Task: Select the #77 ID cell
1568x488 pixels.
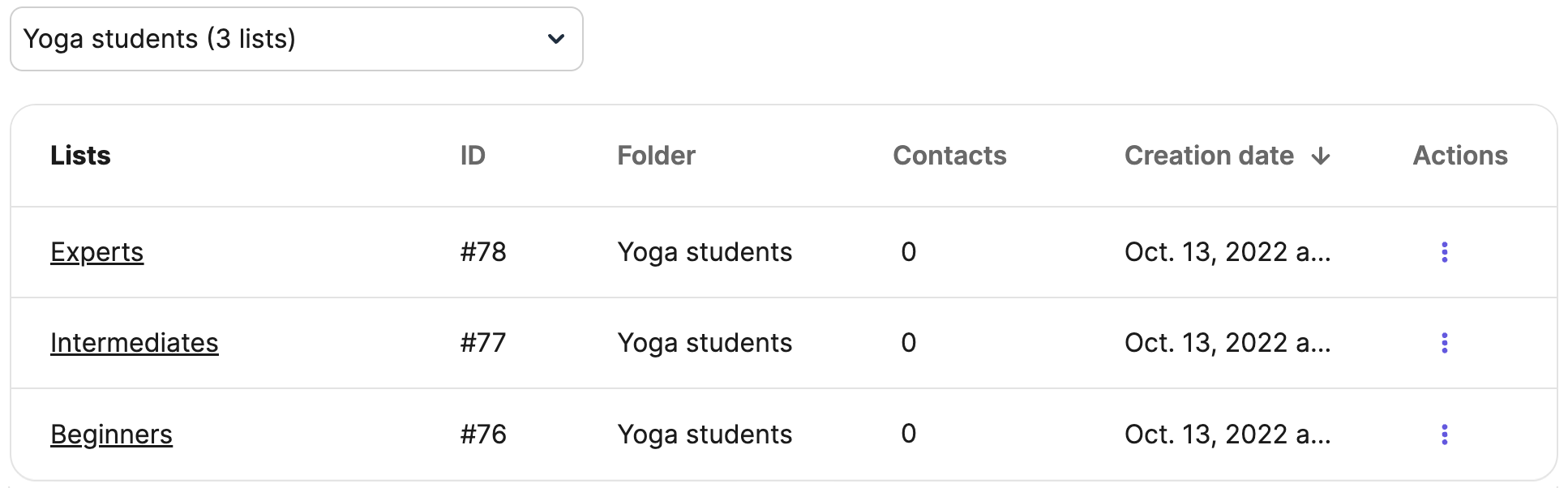Action: click(483, 343)
